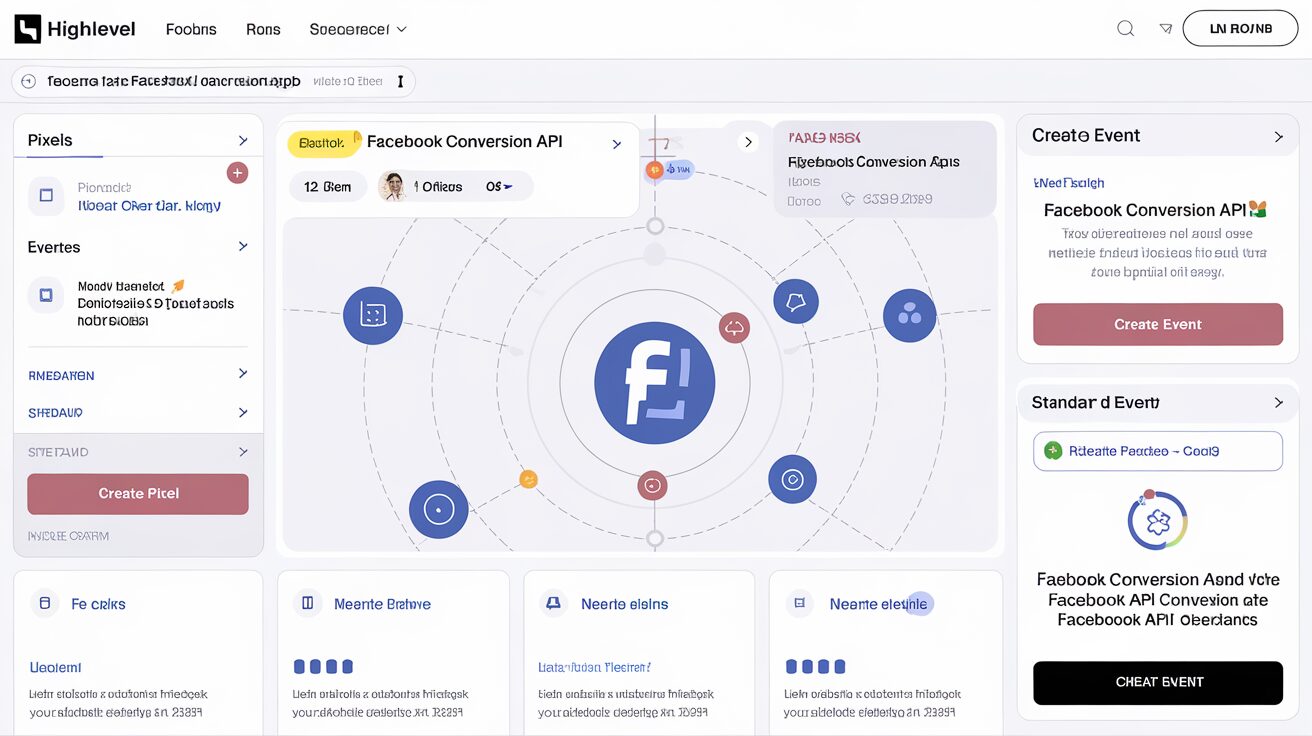Open the Rons menu item

263,29
